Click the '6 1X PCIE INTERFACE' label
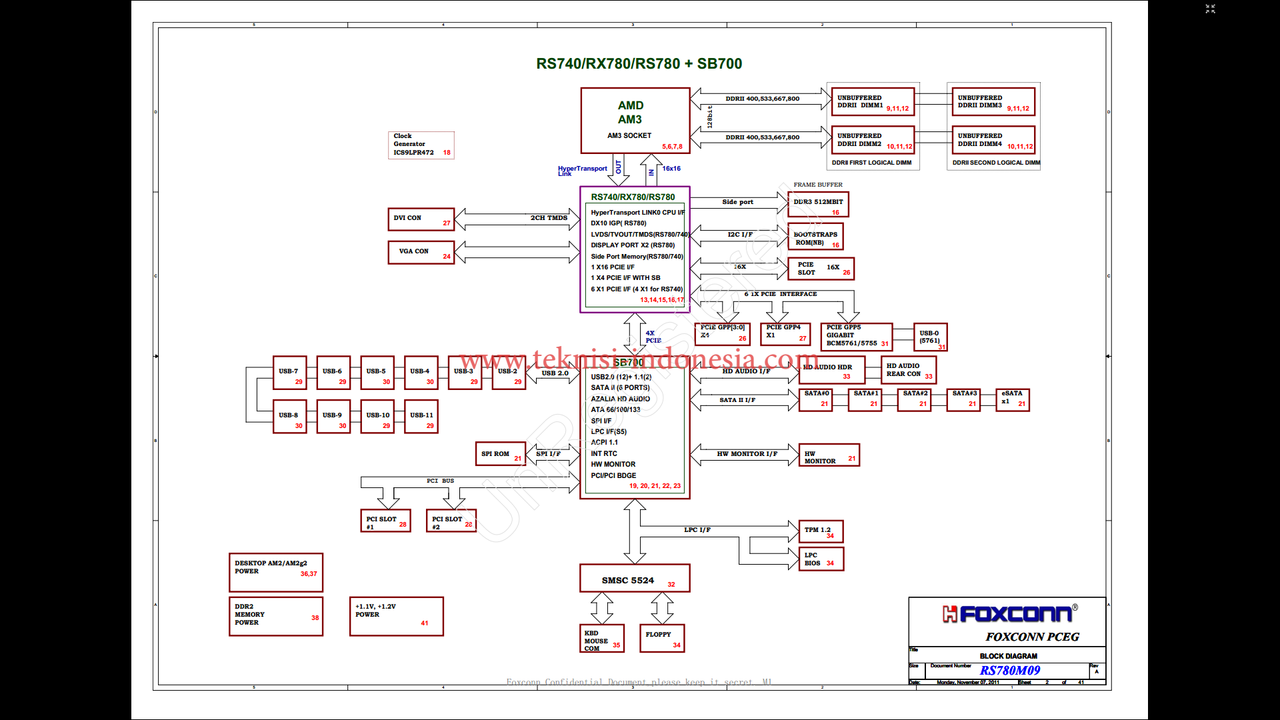Screen dimensions: 1280x720 tap(781, 294)
